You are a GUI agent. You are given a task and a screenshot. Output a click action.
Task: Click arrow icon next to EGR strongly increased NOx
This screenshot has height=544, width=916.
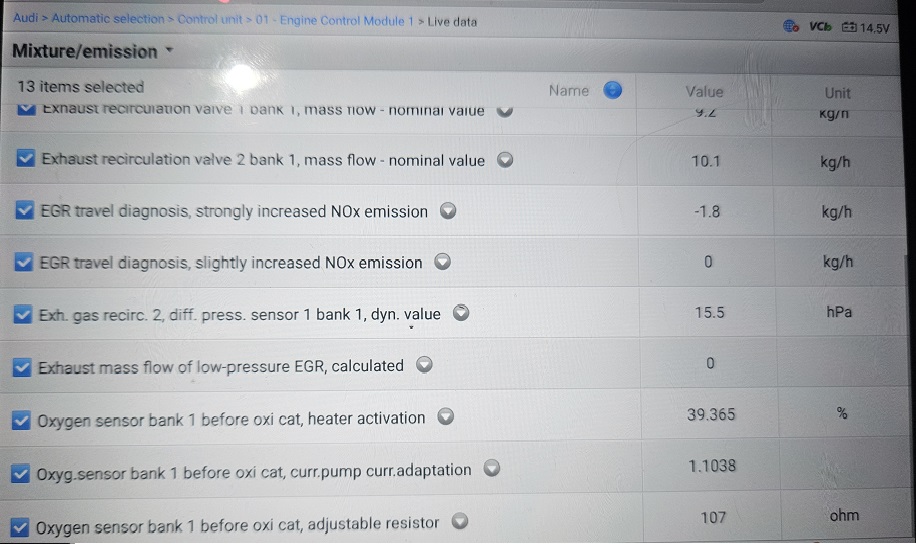coord(448,211)
